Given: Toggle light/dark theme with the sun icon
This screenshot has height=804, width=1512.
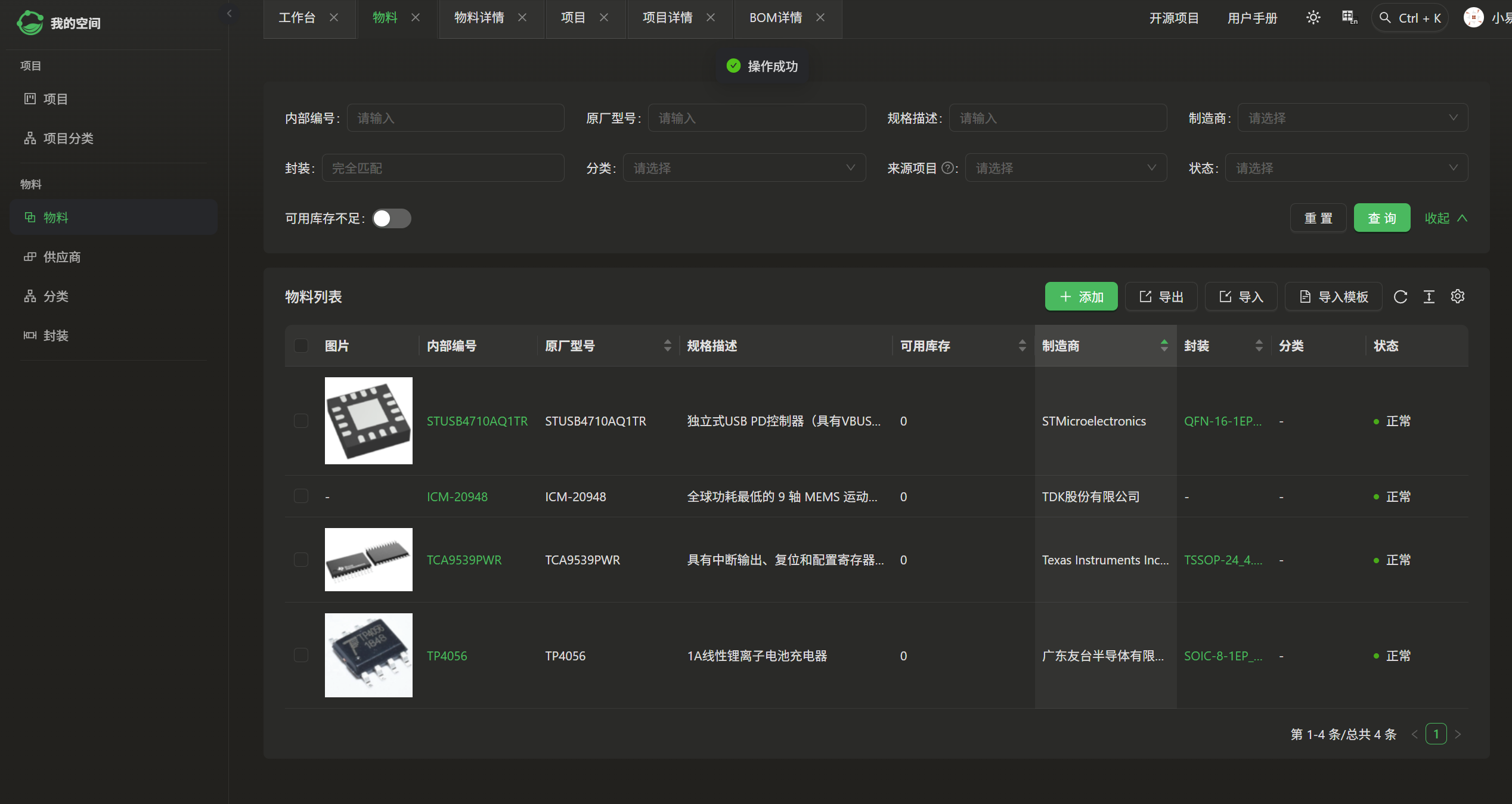Looking at the screenshot, I should tap(1313, 18).
